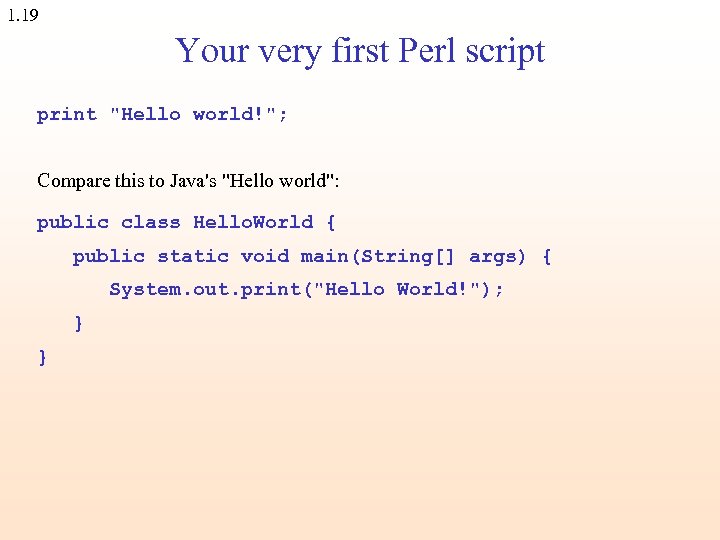This screenshot has width=720, height=540.
Task: Click the inner closing brace of main
Action: pyautogui.click(x=78, y=322)
